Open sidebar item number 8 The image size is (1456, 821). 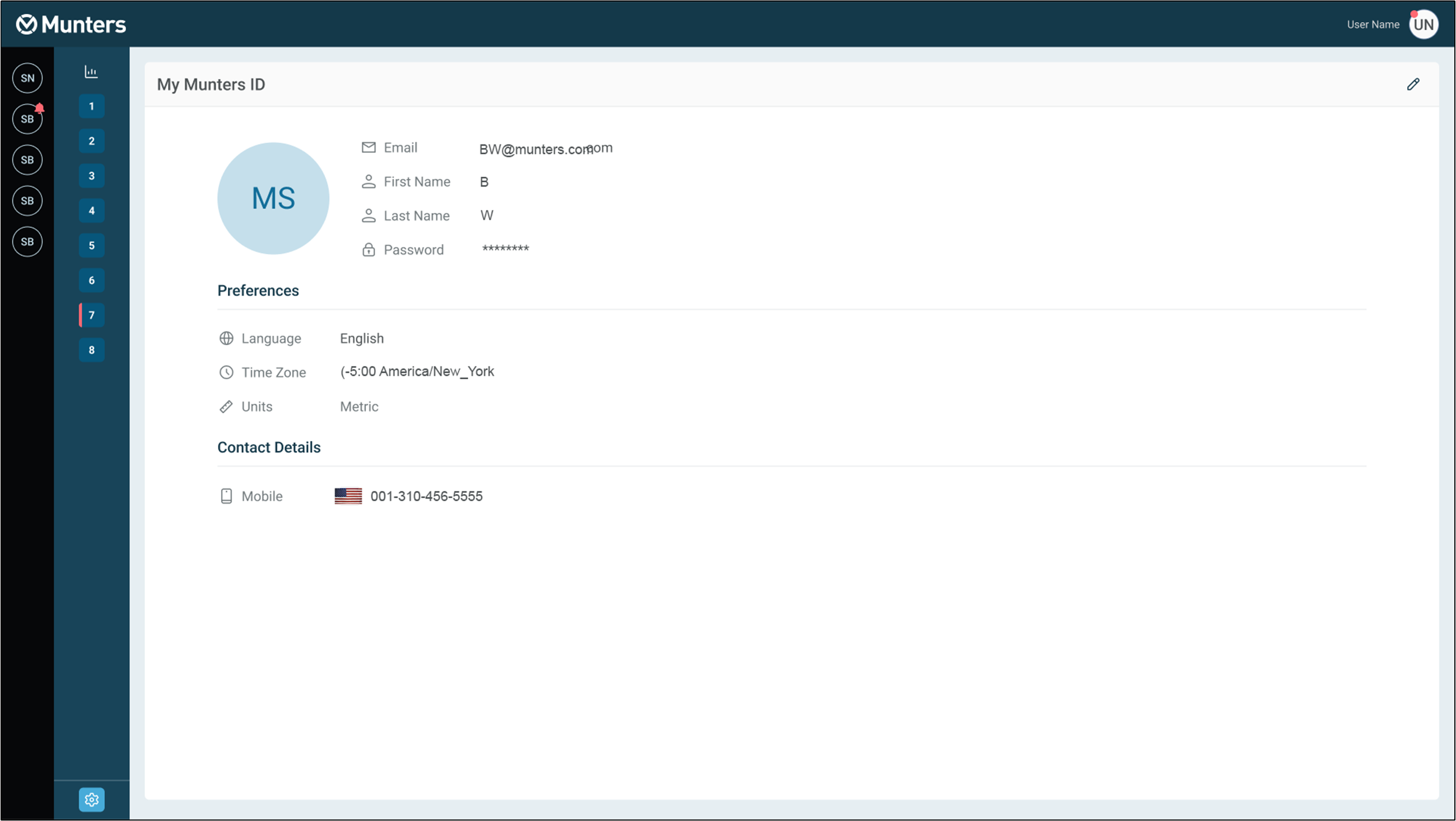pyautogui.click(x=91, y=350)
